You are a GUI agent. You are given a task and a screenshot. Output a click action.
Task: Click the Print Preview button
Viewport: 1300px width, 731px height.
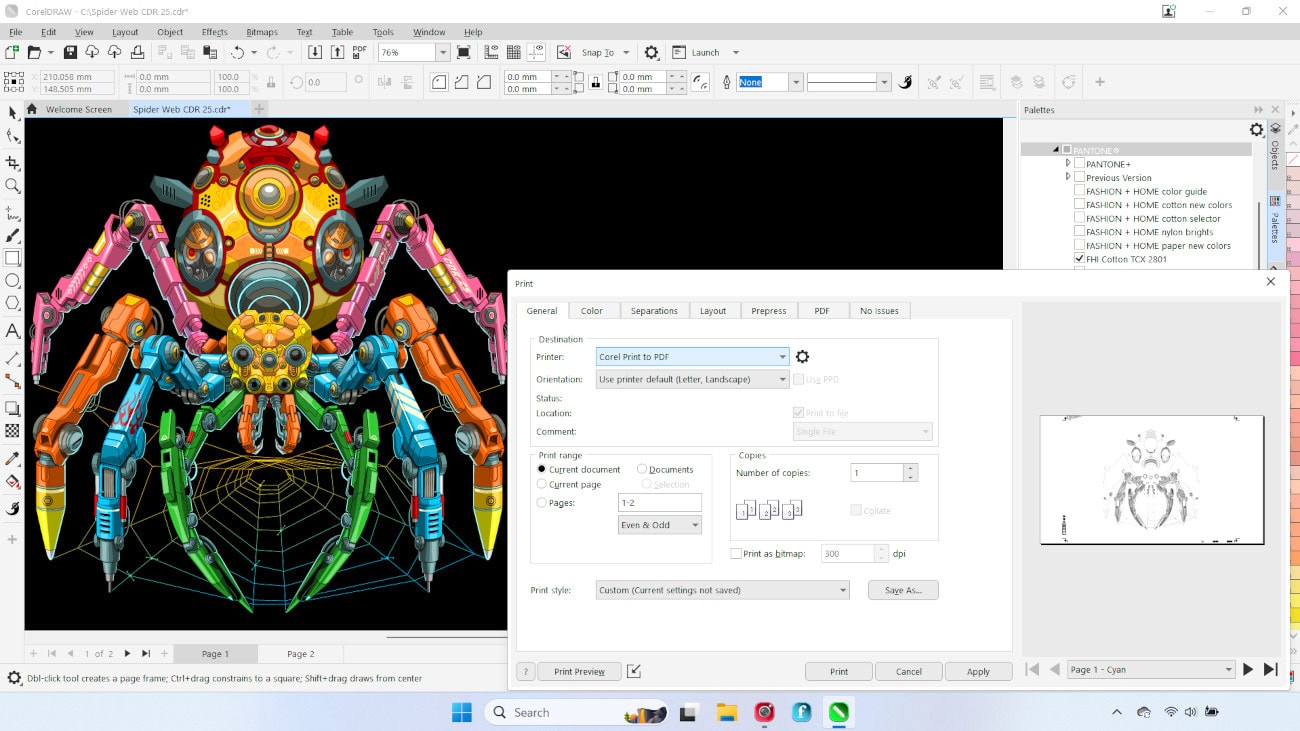coord(579,671)
